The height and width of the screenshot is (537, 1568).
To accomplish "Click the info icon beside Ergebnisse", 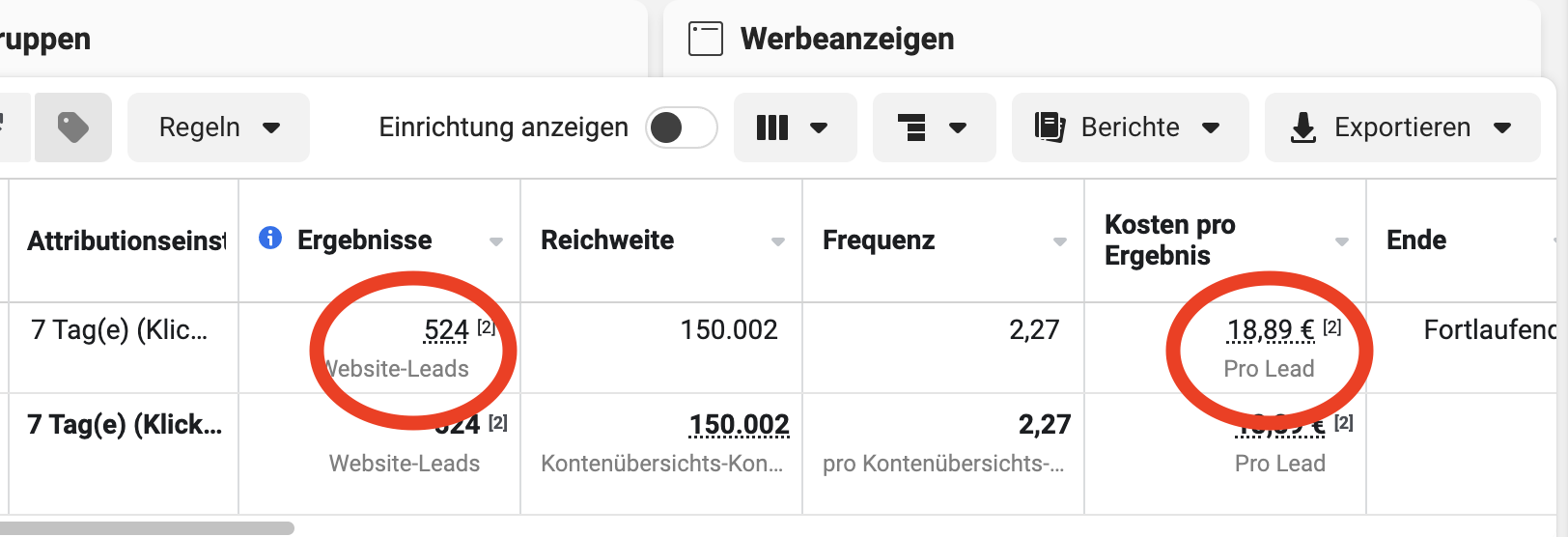I will (x=270, y=238).
